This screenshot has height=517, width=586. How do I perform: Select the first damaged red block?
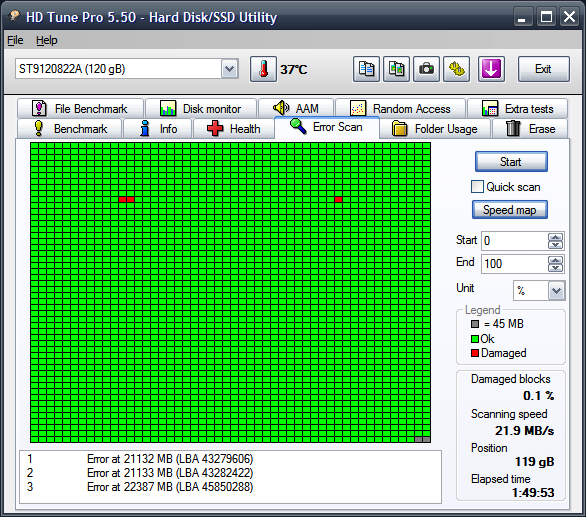tap(122, 199)
